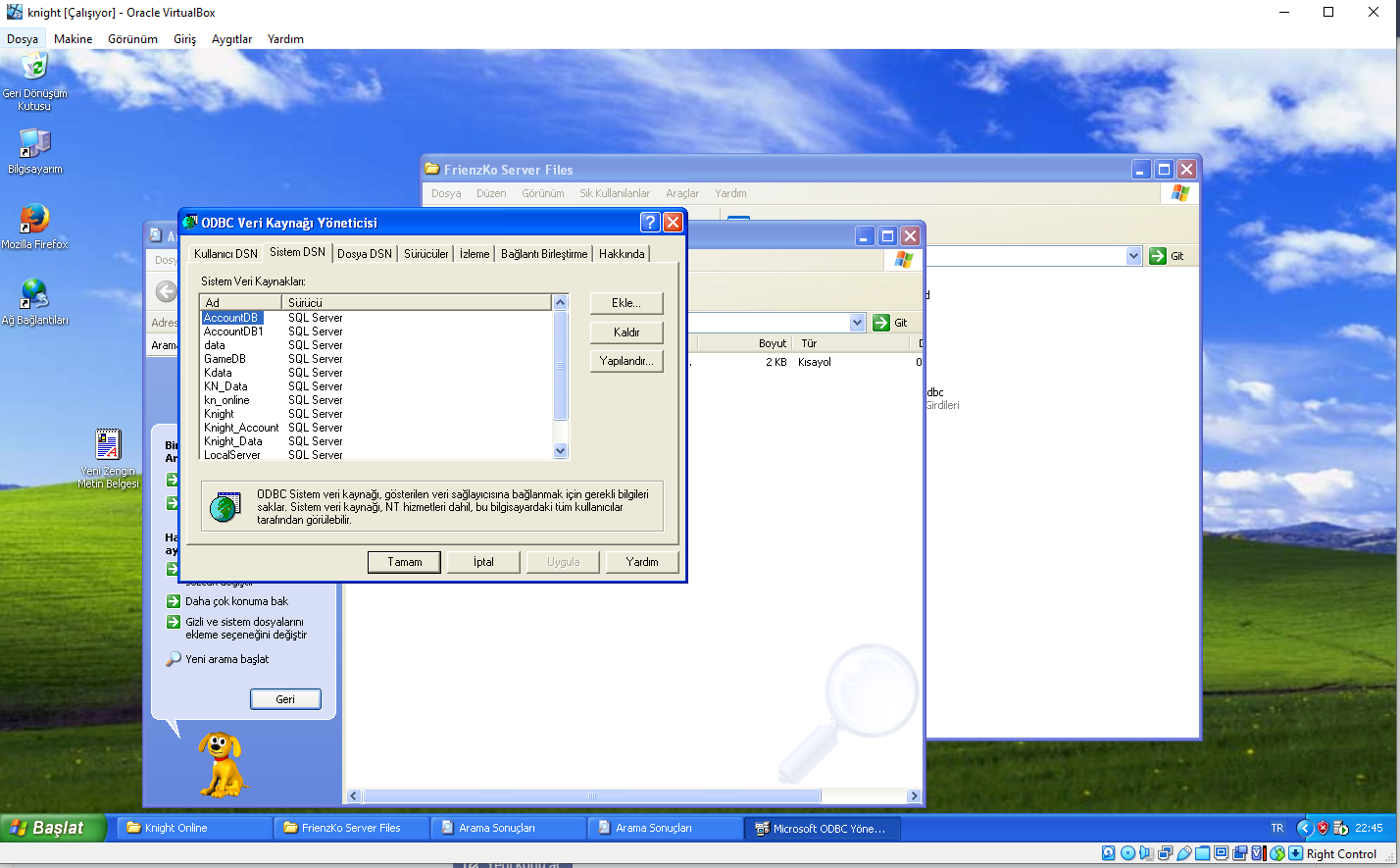
Task: Open the VirtualBox Makine menu
Action: (x=73, y=39)
